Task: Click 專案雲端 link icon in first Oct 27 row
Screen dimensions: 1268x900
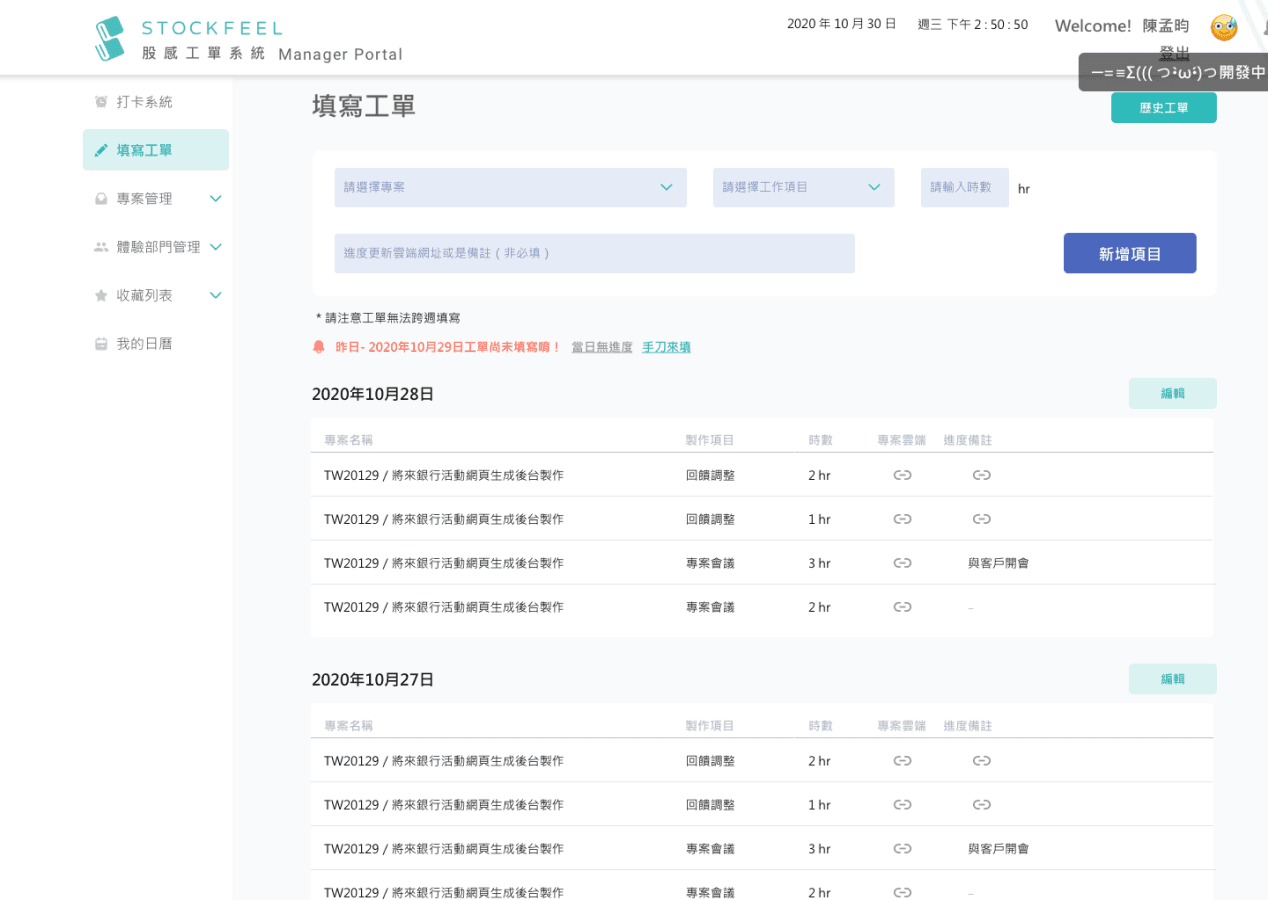Action: click(902, 761)
